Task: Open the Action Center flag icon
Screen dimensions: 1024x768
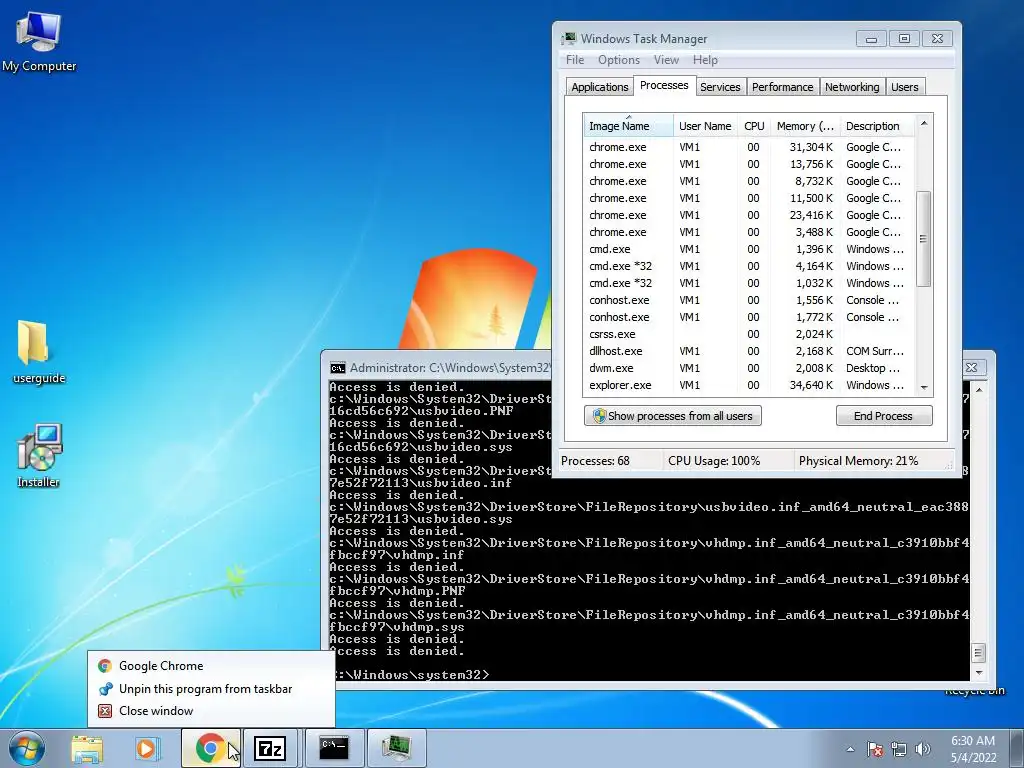Action: point(875,749)
